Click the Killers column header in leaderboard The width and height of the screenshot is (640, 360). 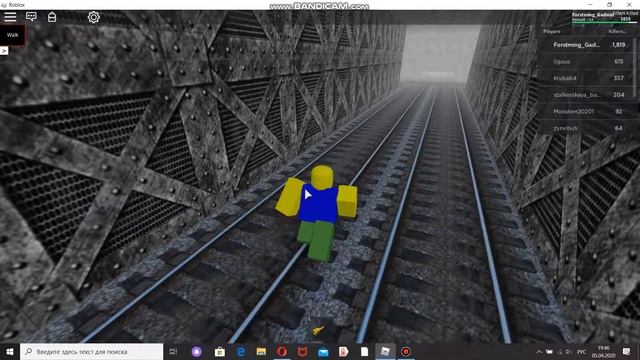tap(617, 31)
